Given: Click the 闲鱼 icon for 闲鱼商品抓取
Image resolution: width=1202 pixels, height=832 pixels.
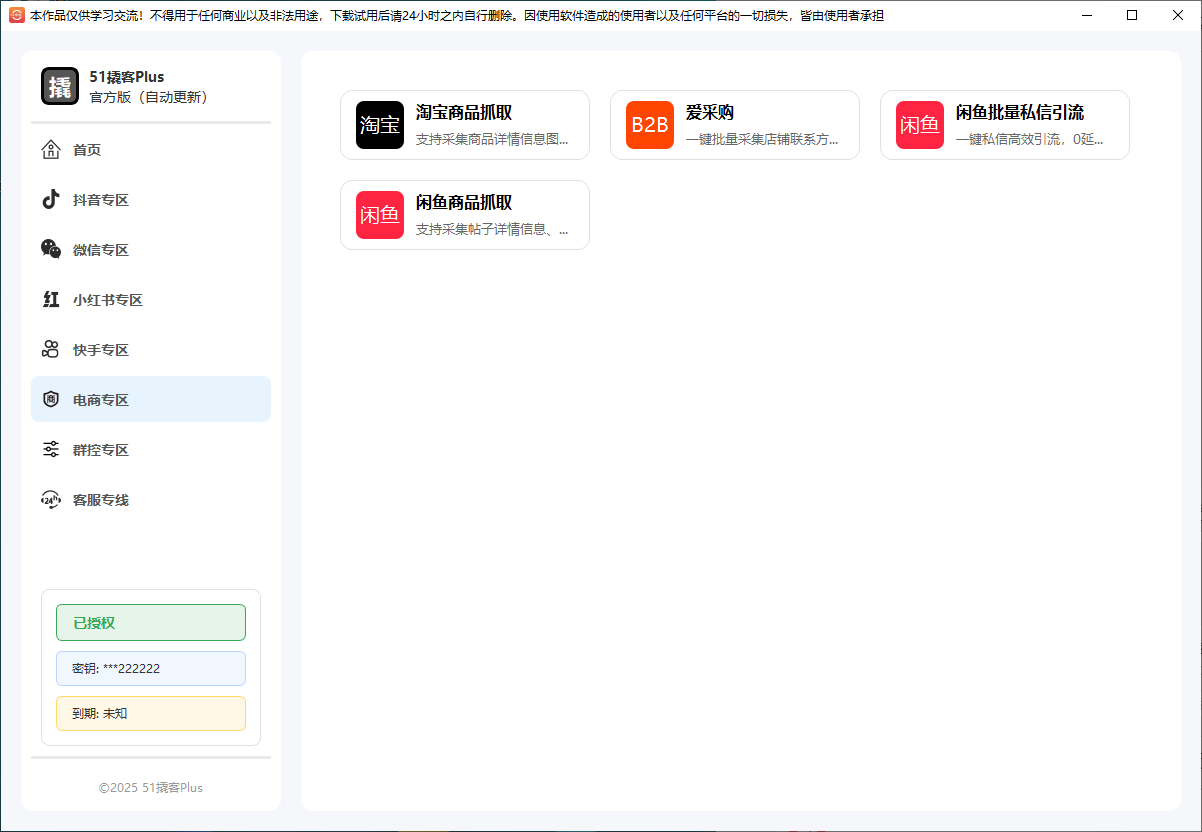Looking at the screenshot, I should click(380, 215).
